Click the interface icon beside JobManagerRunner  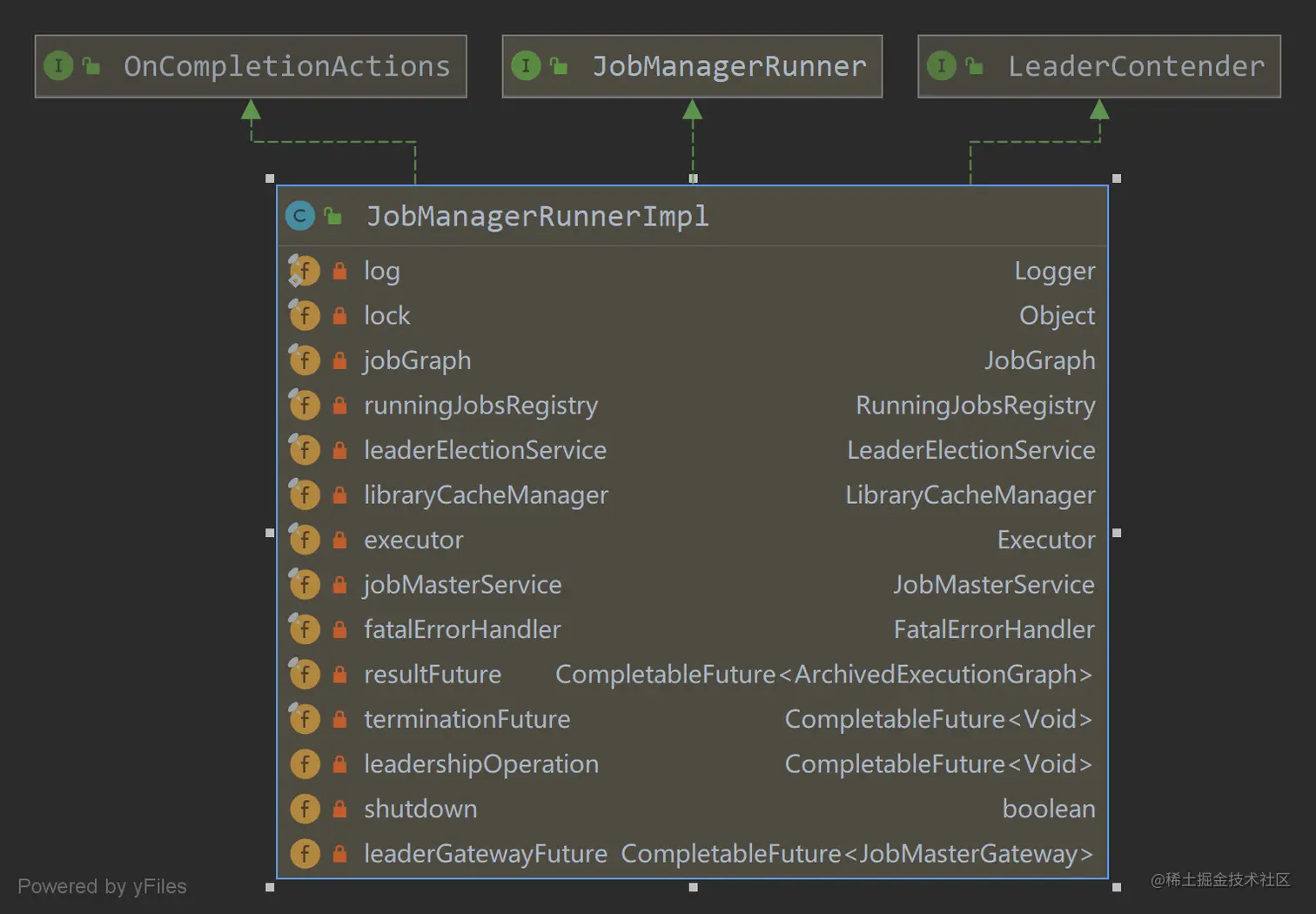[x=526, y=65]
